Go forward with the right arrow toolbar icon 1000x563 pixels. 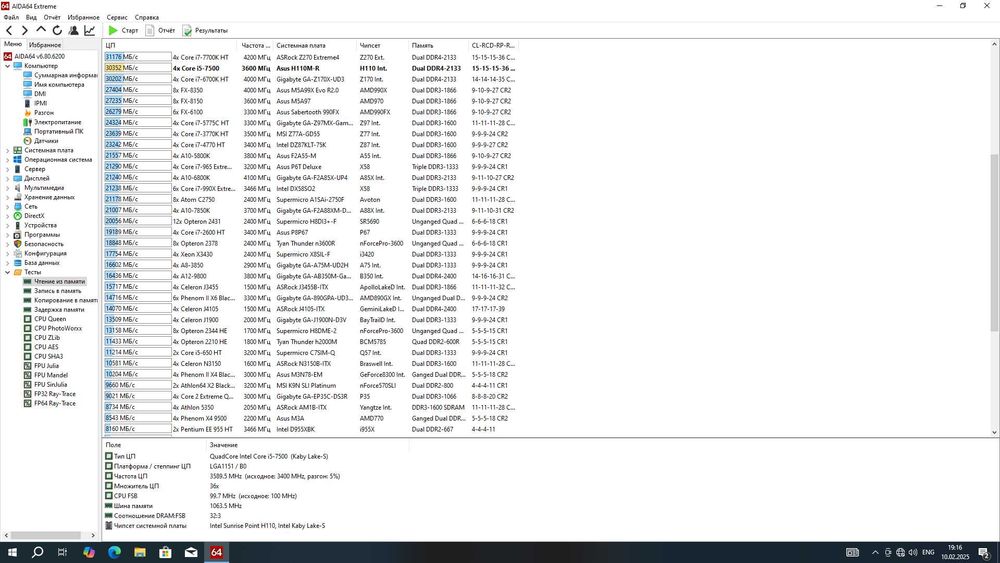coord(25,30)
